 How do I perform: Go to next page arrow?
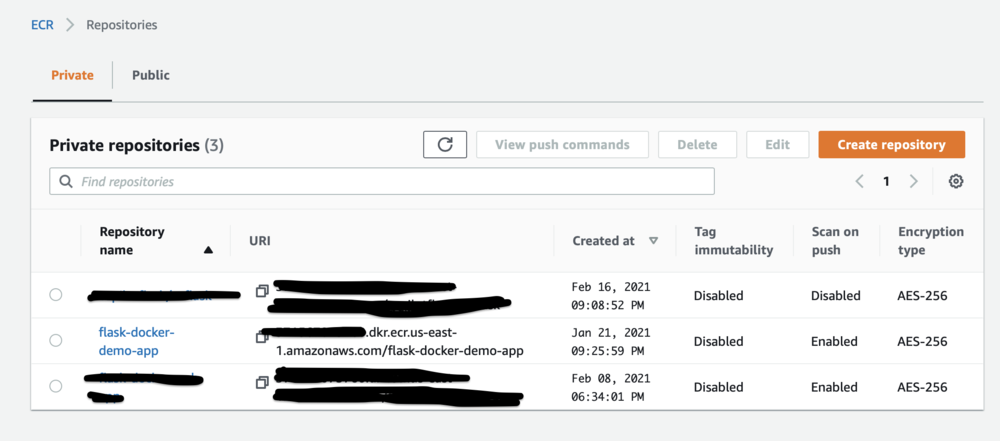[x=913, y=181]
